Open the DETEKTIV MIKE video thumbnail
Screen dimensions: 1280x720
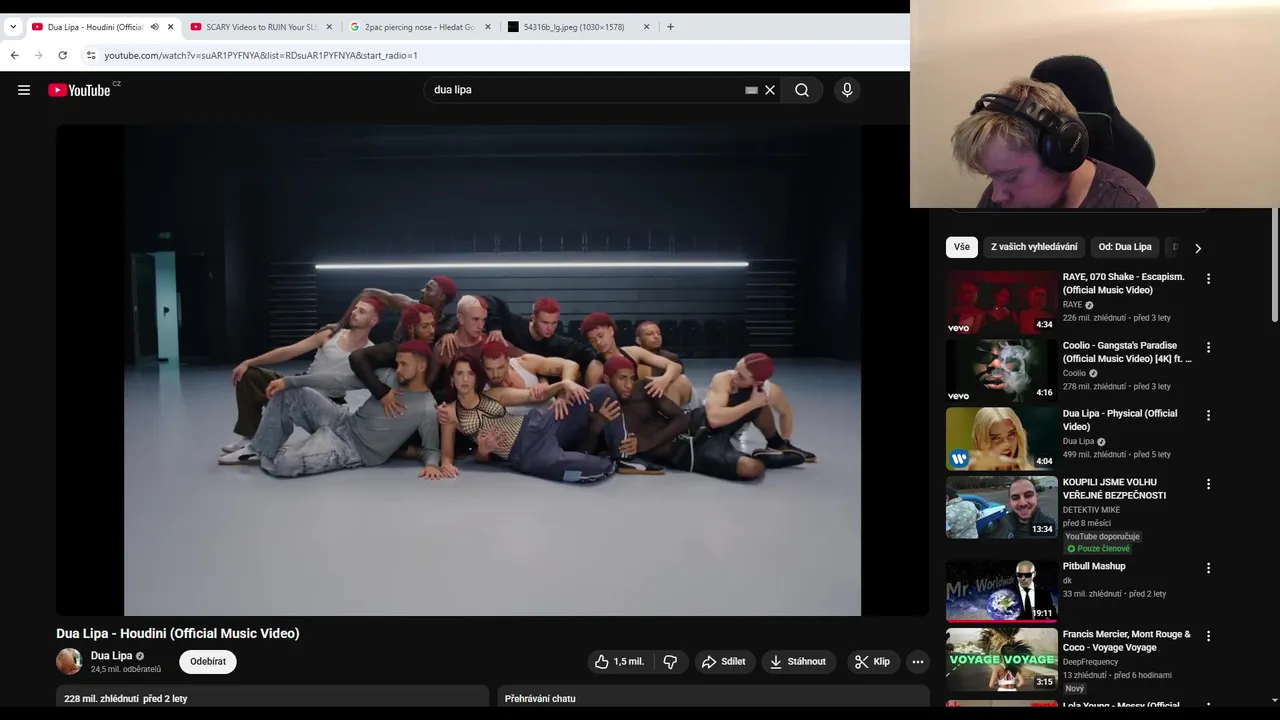(x=1002, y=507)
